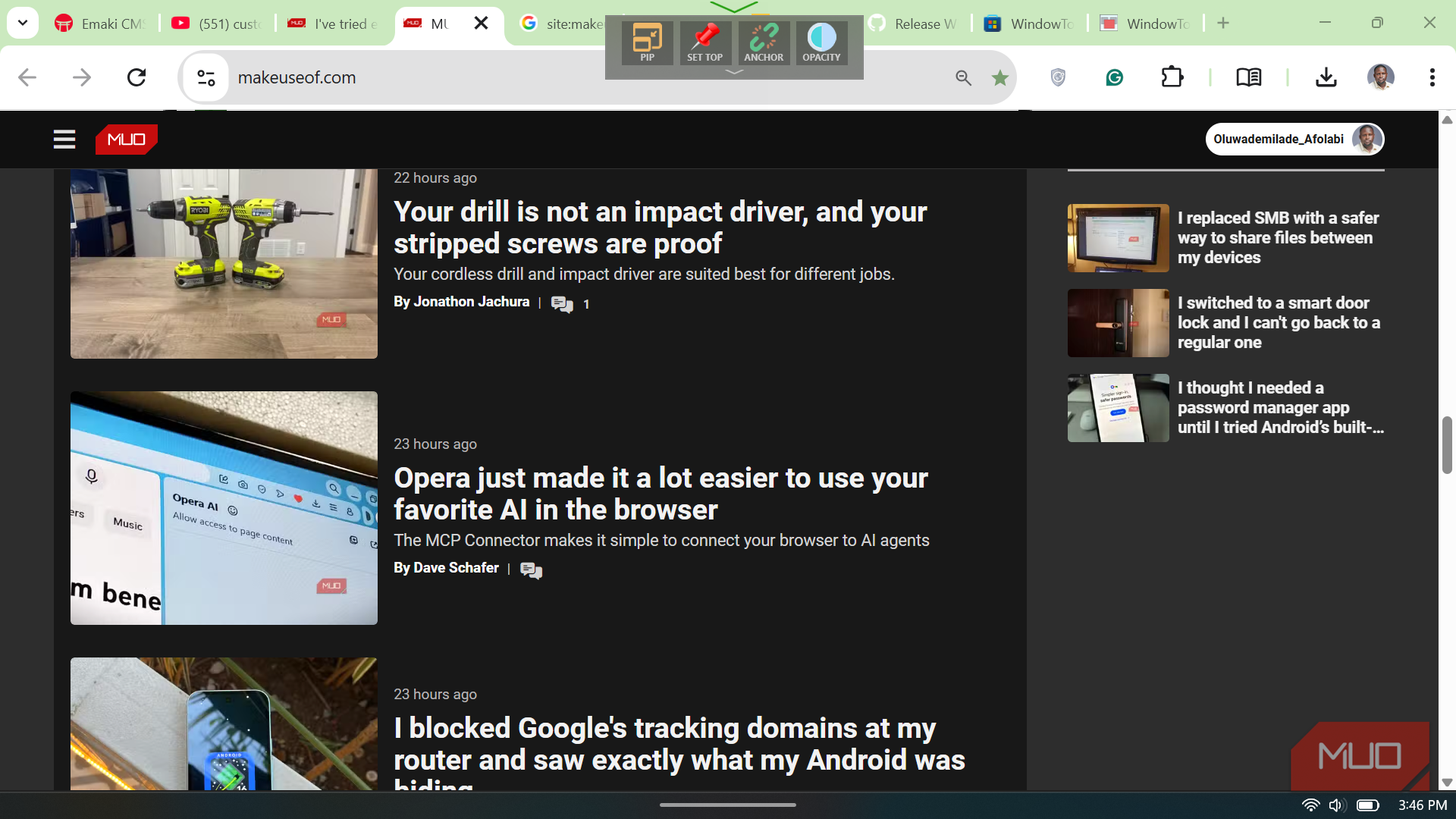Click the MUO logo in header

pos(126,140)
